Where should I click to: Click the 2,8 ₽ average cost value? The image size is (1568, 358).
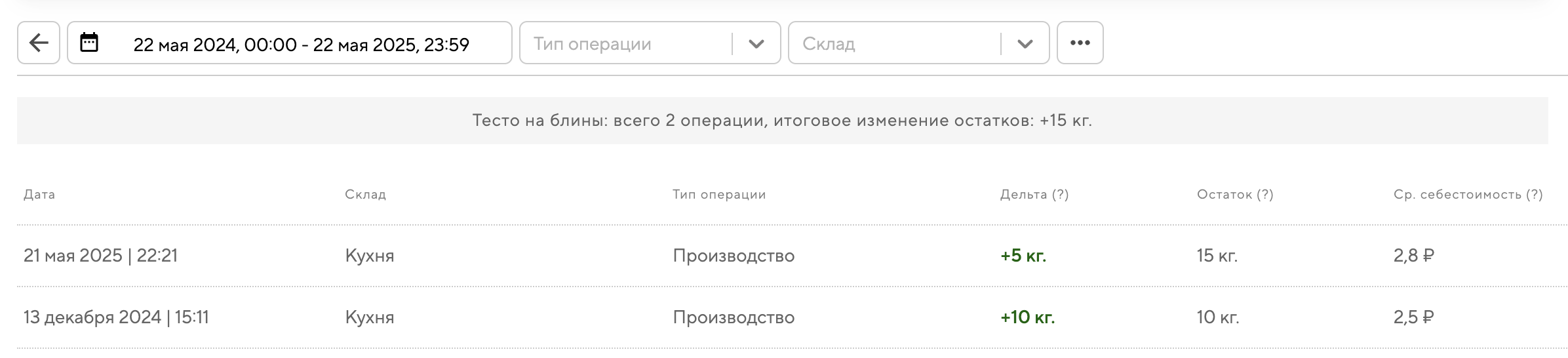(x=1413, y=256)
